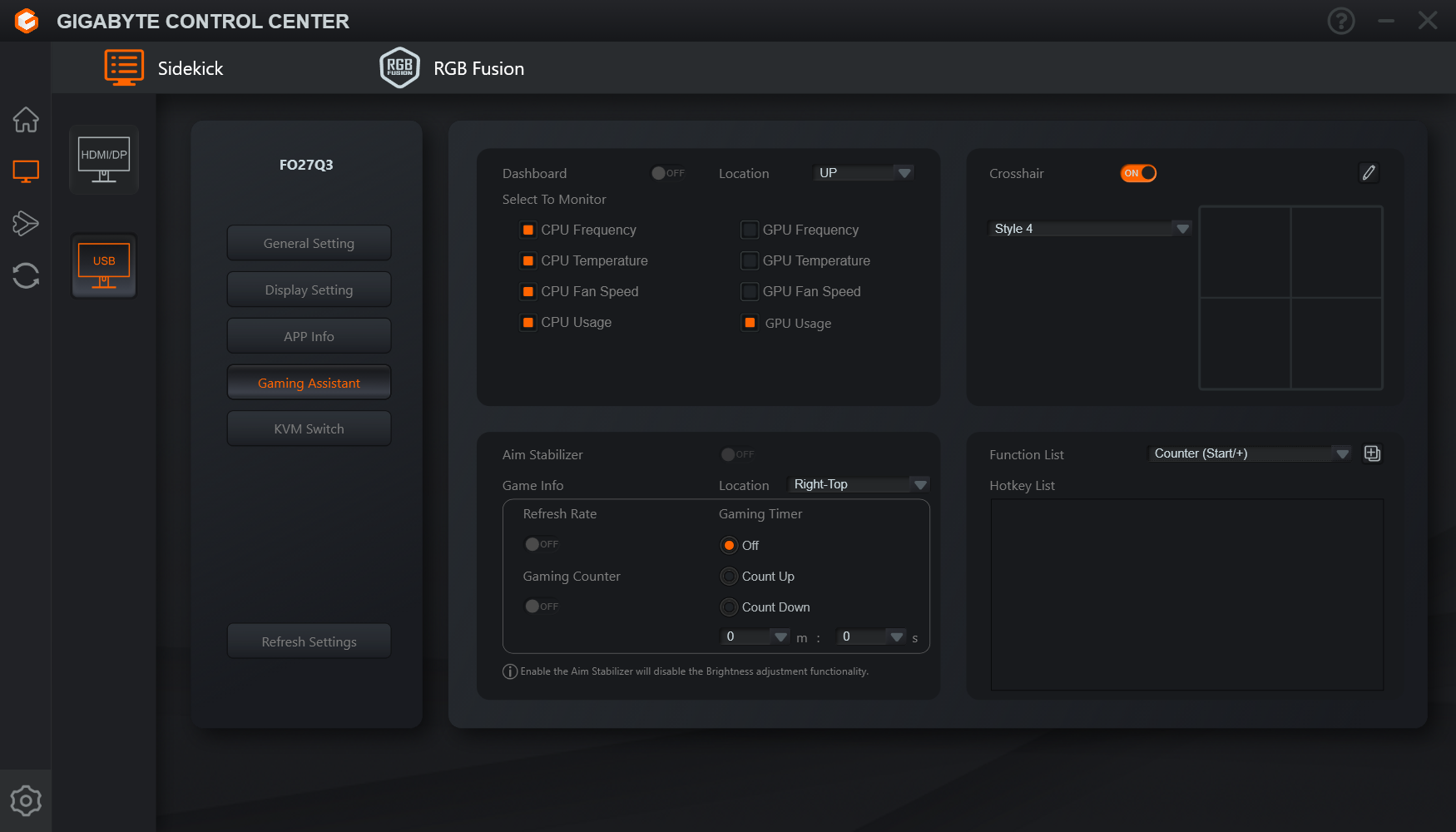The height and width of the screenshot is (832, 1456).
Task: Open Dashboard Location dropdown showing UP
Action: (x=863, y=172)
